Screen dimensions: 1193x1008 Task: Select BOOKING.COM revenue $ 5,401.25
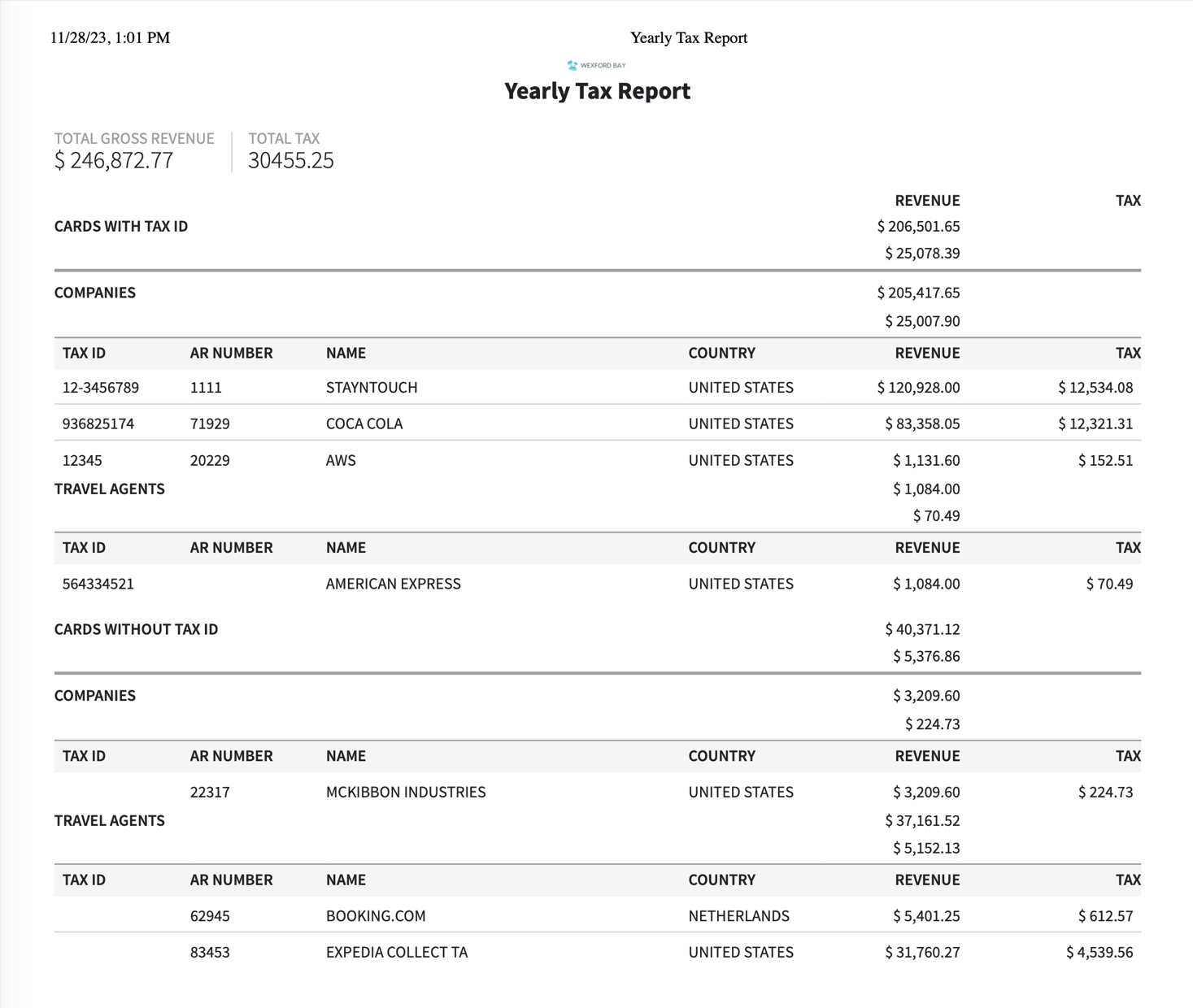click(x=926, y=916)
